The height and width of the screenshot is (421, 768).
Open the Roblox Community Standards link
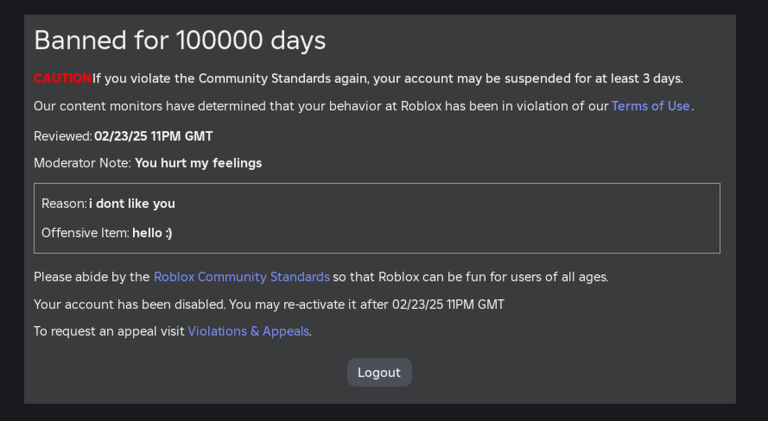[x=241, y=277]
